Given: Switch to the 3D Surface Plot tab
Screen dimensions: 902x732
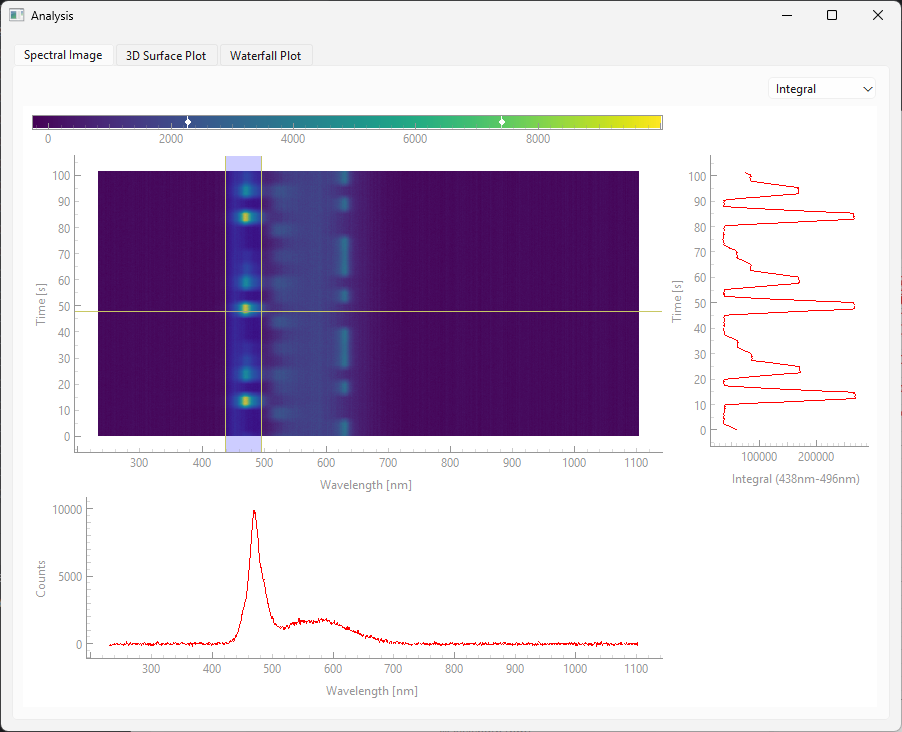Looking at the screenshot, I should [166, 56].
